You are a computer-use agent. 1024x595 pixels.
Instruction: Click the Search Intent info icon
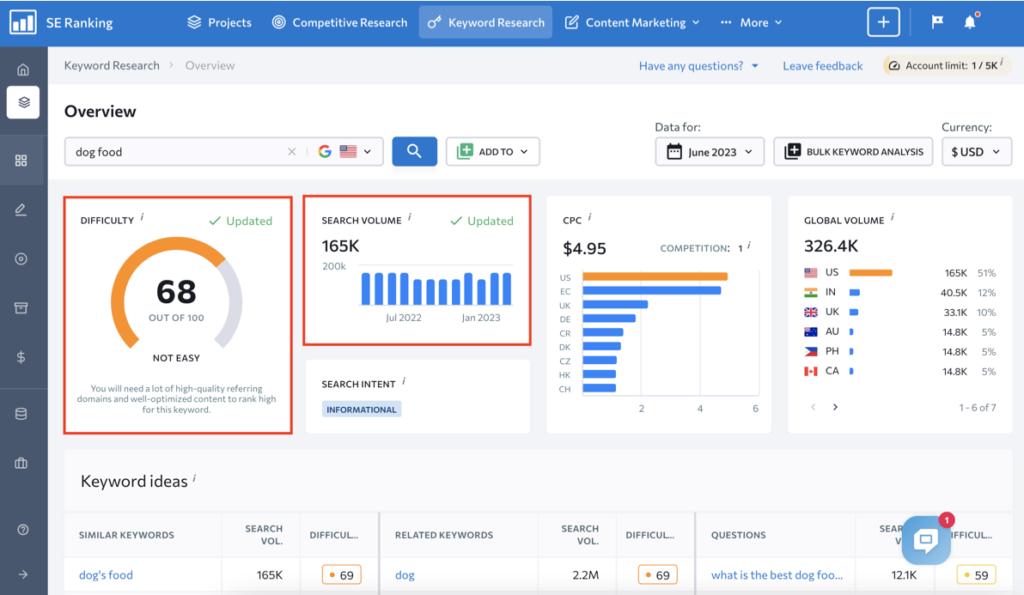click(x=404, y=381)
